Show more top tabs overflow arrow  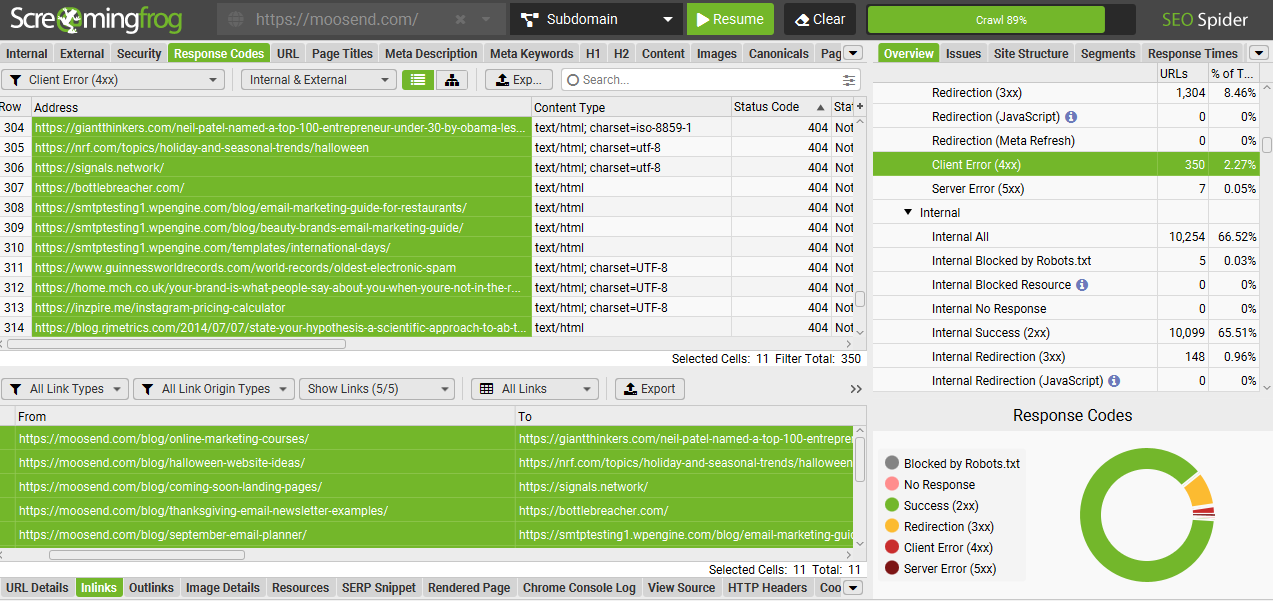click(x=853, y=53)
